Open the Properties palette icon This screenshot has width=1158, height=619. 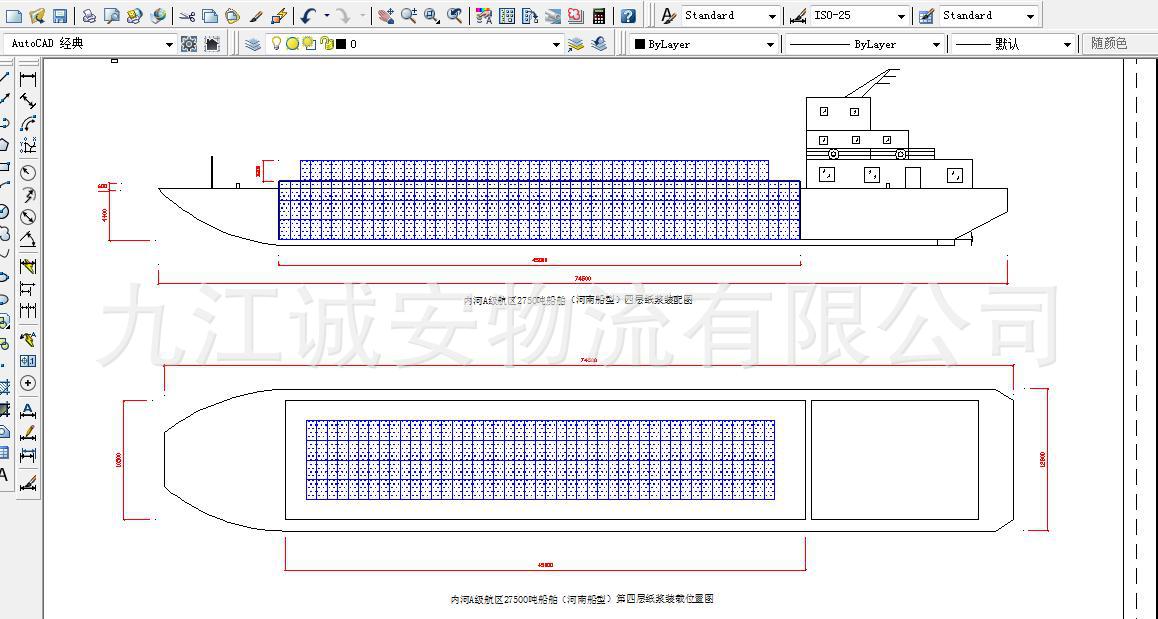[484, 16]
